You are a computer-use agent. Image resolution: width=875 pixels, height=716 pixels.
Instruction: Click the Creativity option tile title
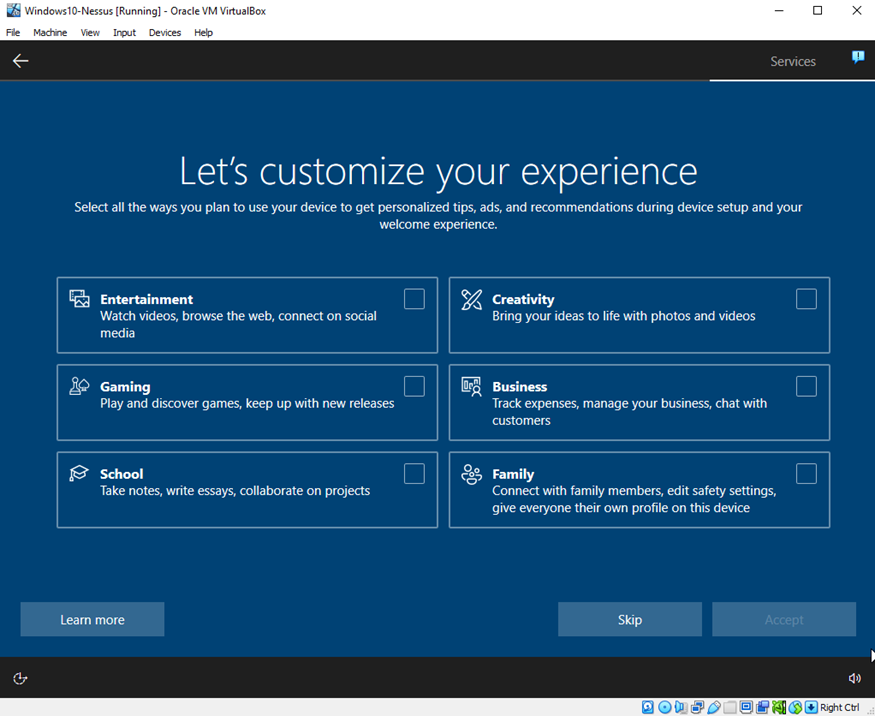pyautogui.click(x=523, y=299)
